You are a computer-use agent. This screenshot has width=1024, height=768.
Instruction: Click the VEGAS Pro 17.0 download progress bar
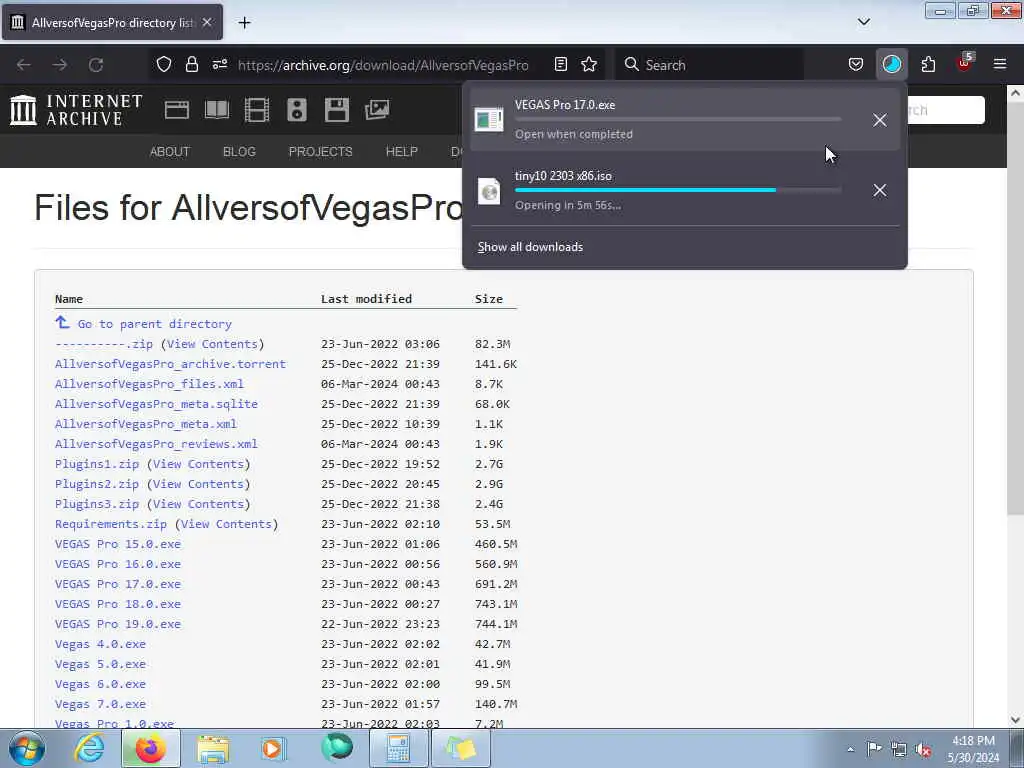(677, 119)
